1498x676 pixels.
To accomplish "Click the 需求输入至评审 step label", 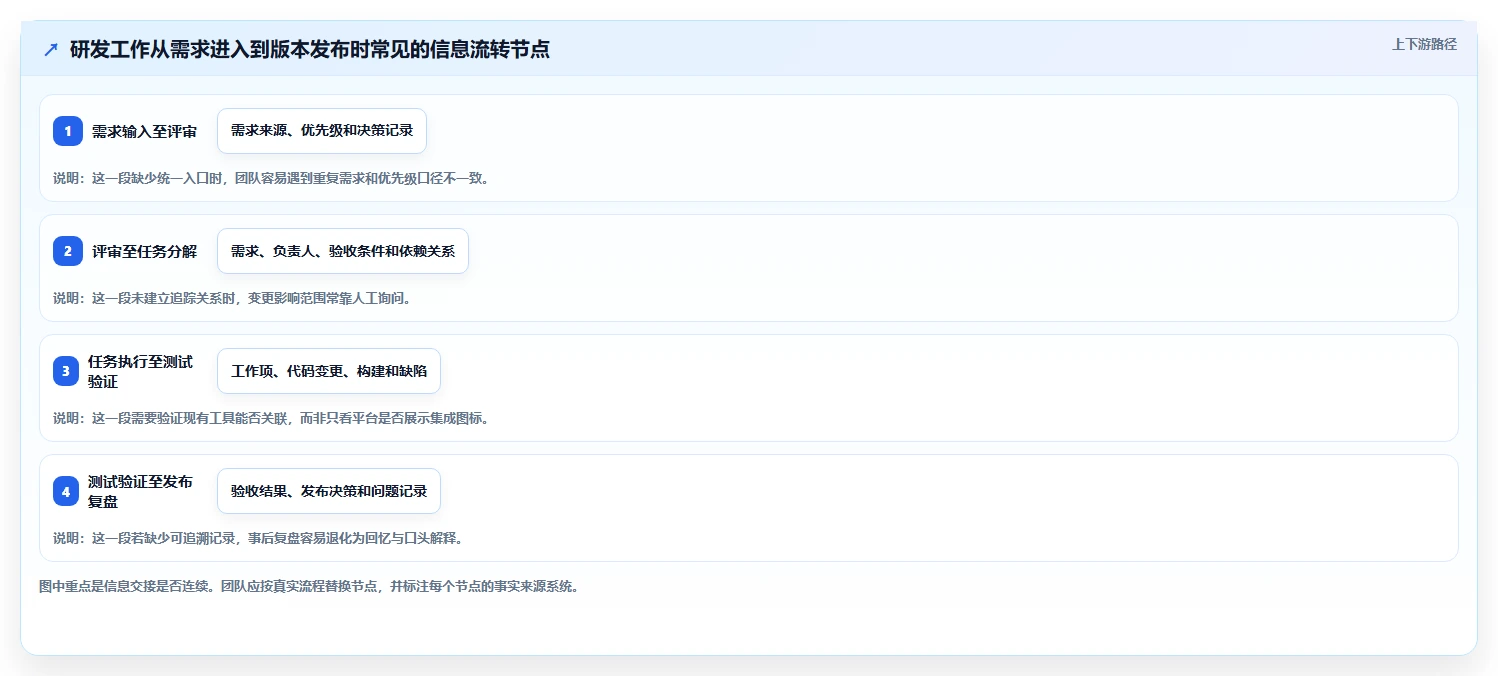I will click(144, 131).
